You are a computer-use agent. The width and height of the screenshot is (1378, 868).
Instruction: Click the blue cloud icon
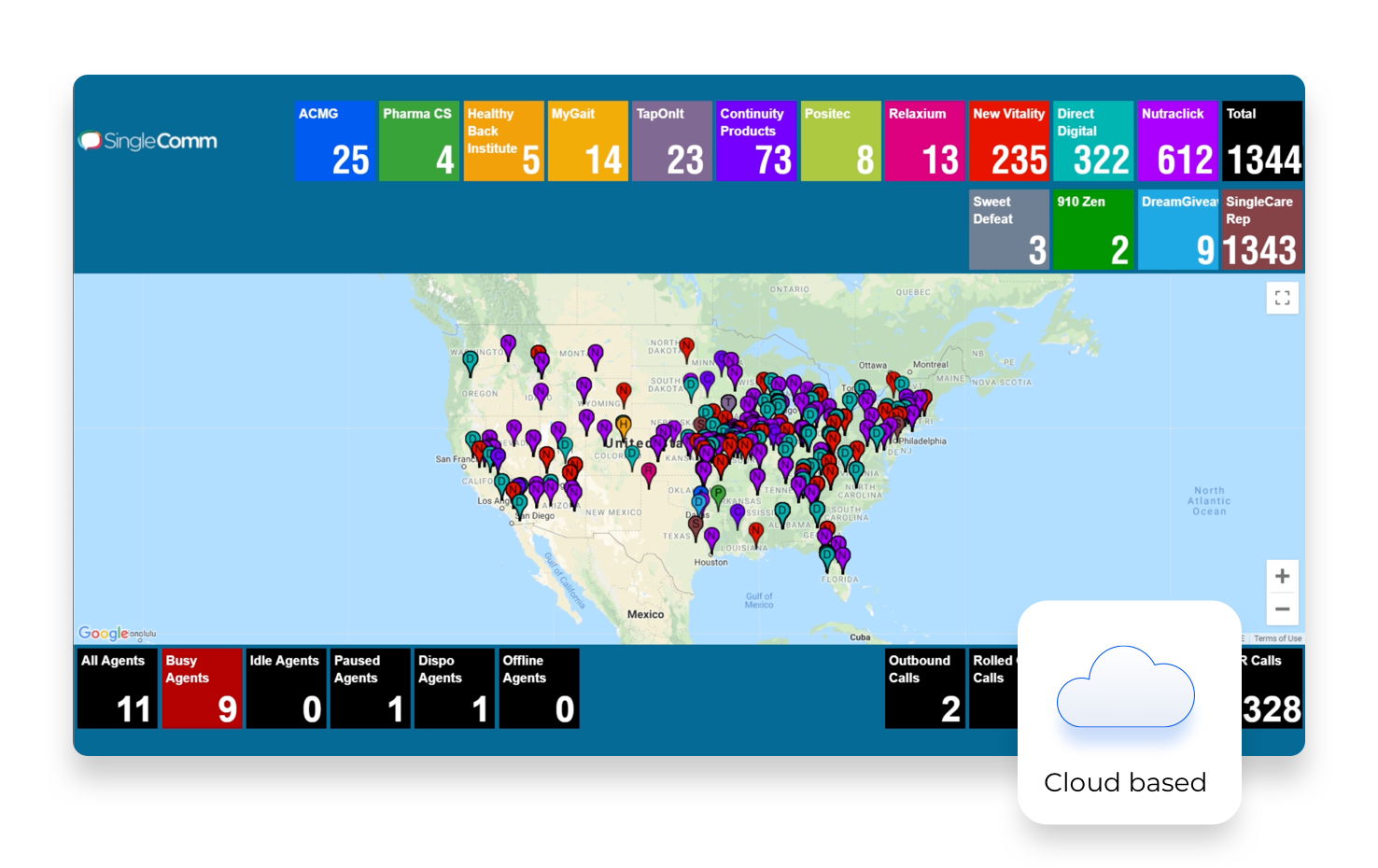[1125, 690]
